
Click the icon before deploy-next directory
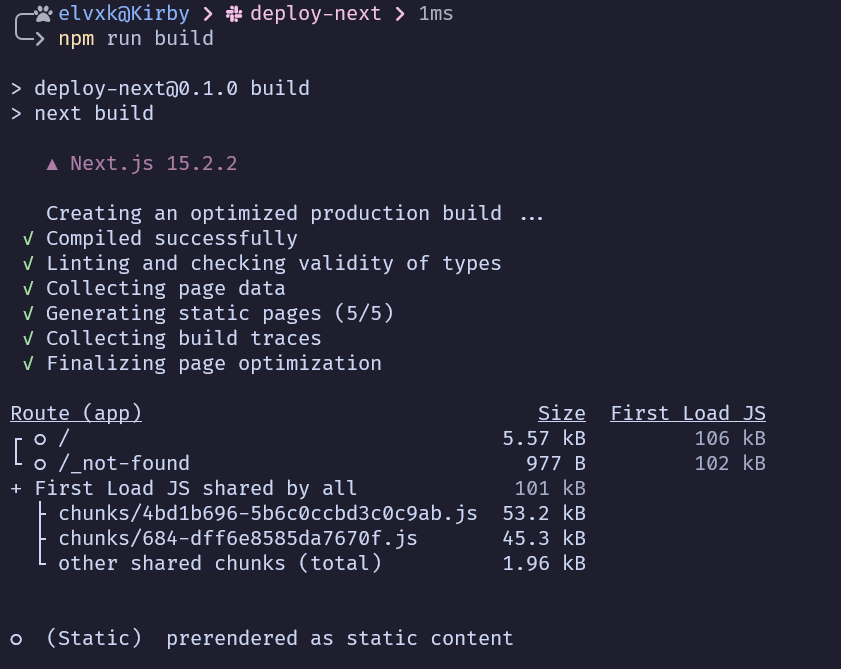[x=234, y=14]
